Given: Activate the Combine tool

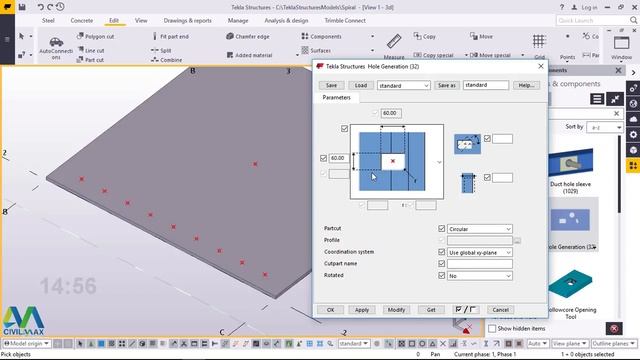Looking at the screenshot, I should click(x=166, y=60).
